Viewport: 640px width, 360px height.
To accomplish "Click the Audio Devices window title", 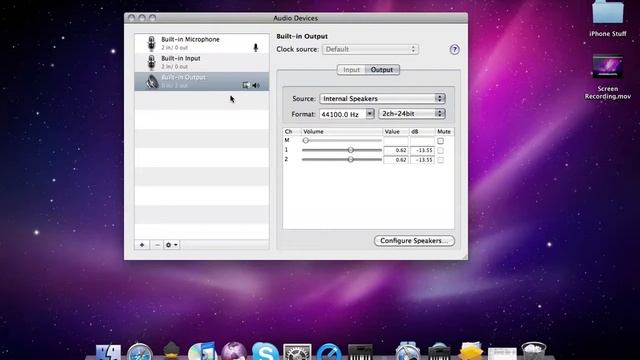I will tap(296, 18).
